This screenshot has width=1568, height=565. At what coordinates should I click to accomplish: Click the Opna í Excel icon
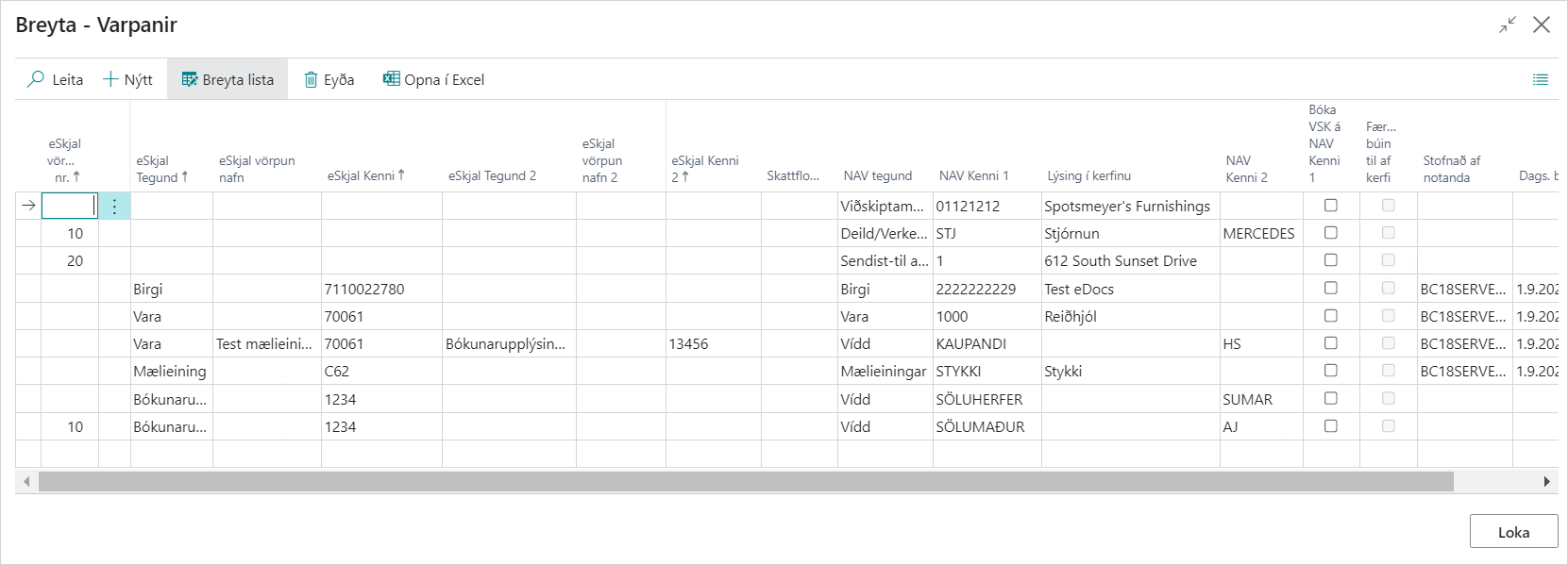pyautogui.click(x=391, y=79)
